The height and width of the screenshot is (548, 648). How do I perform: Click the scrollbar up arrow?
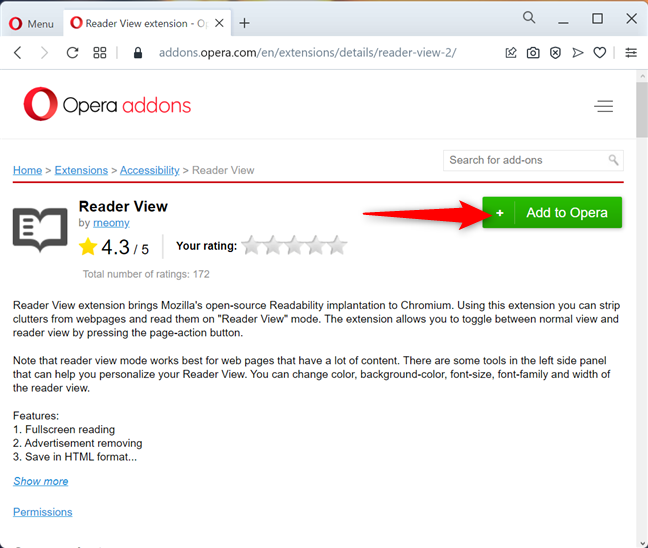642,76
